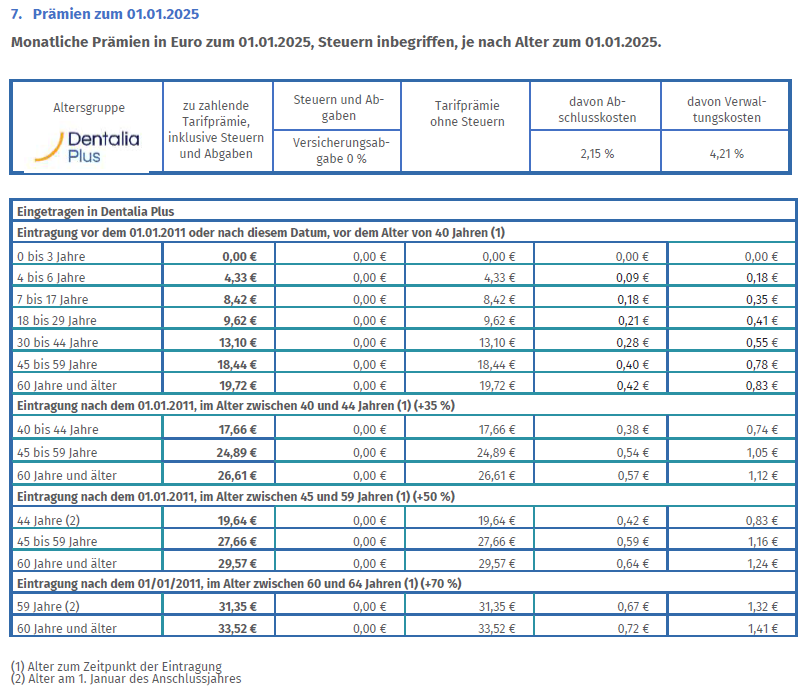The width and height of the screenshot is (807, 691).
Task: Click the Dentalia Plus logo
Action: coord(87,147)
